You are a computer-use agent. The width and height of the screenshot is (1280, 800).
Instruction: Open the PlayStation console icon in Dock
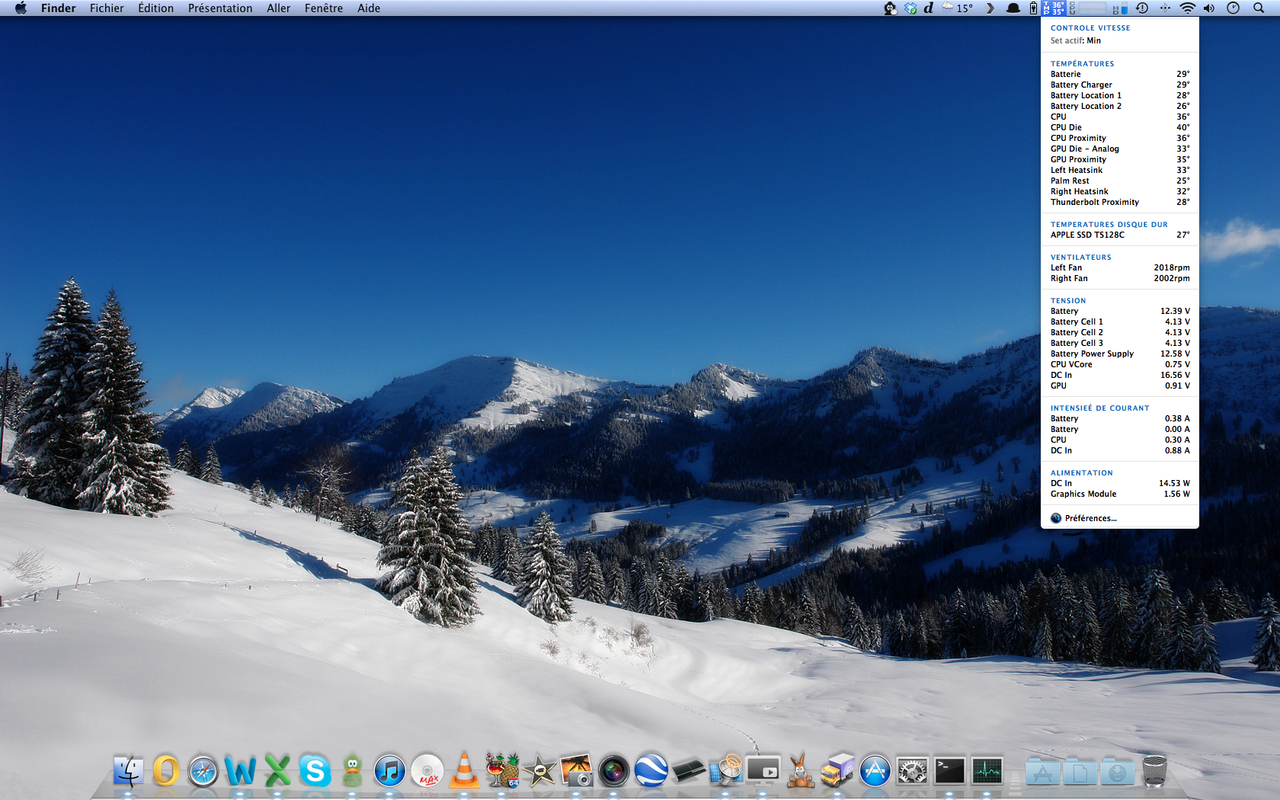click(x=688, y=770)
